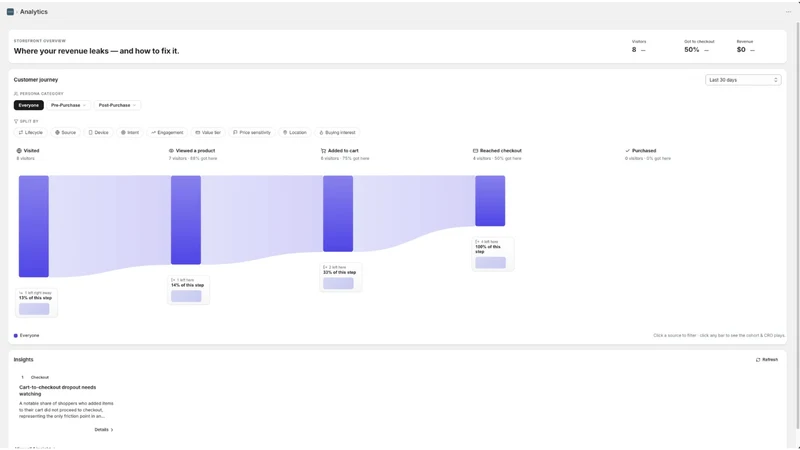Screen dimensions: 800x450
Task: Open Details for the cart-to-checkout insight
Action: click(104, 430)
